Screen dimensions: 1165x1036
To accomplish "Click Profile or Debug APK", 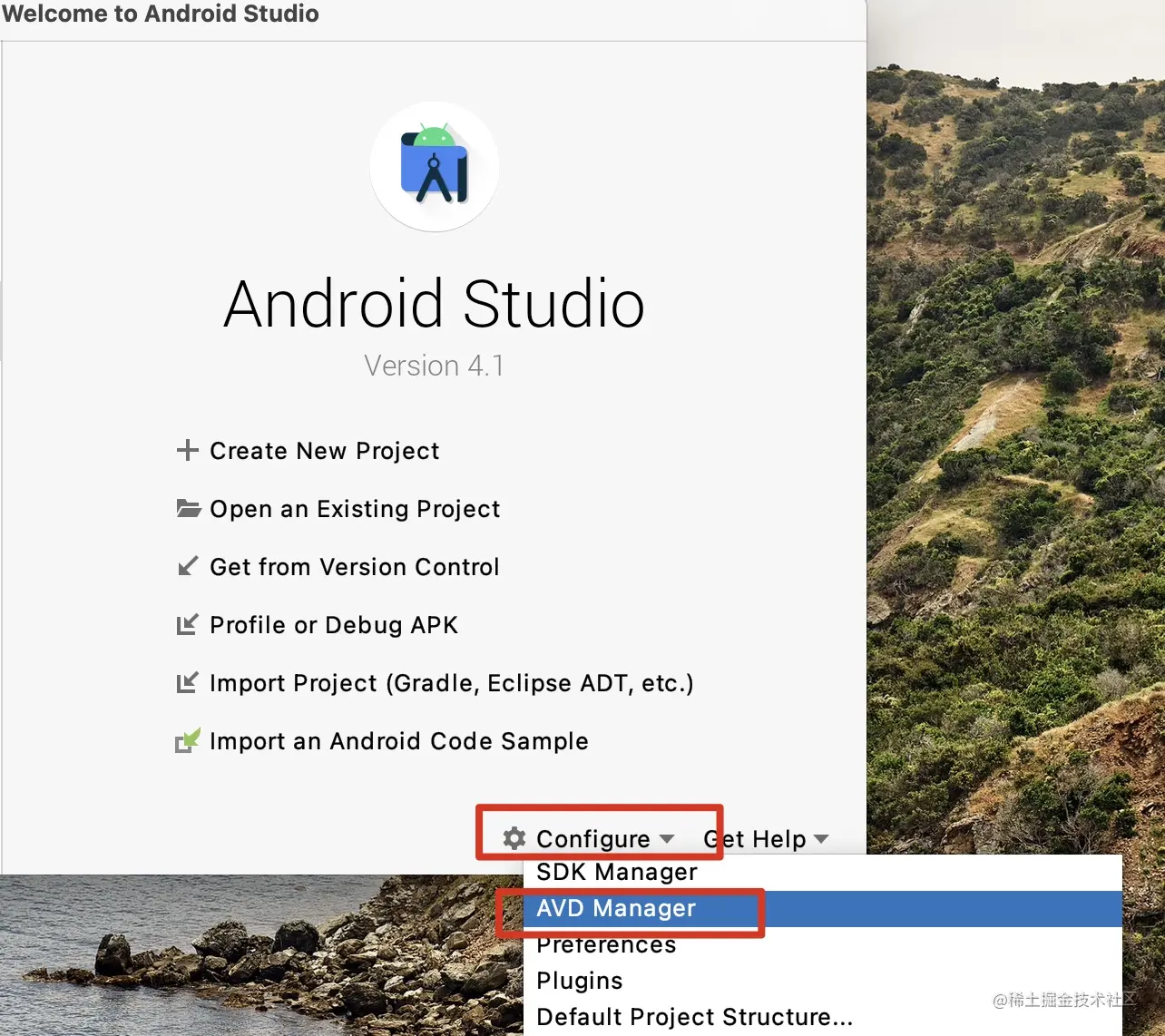I will pos(334,625).
